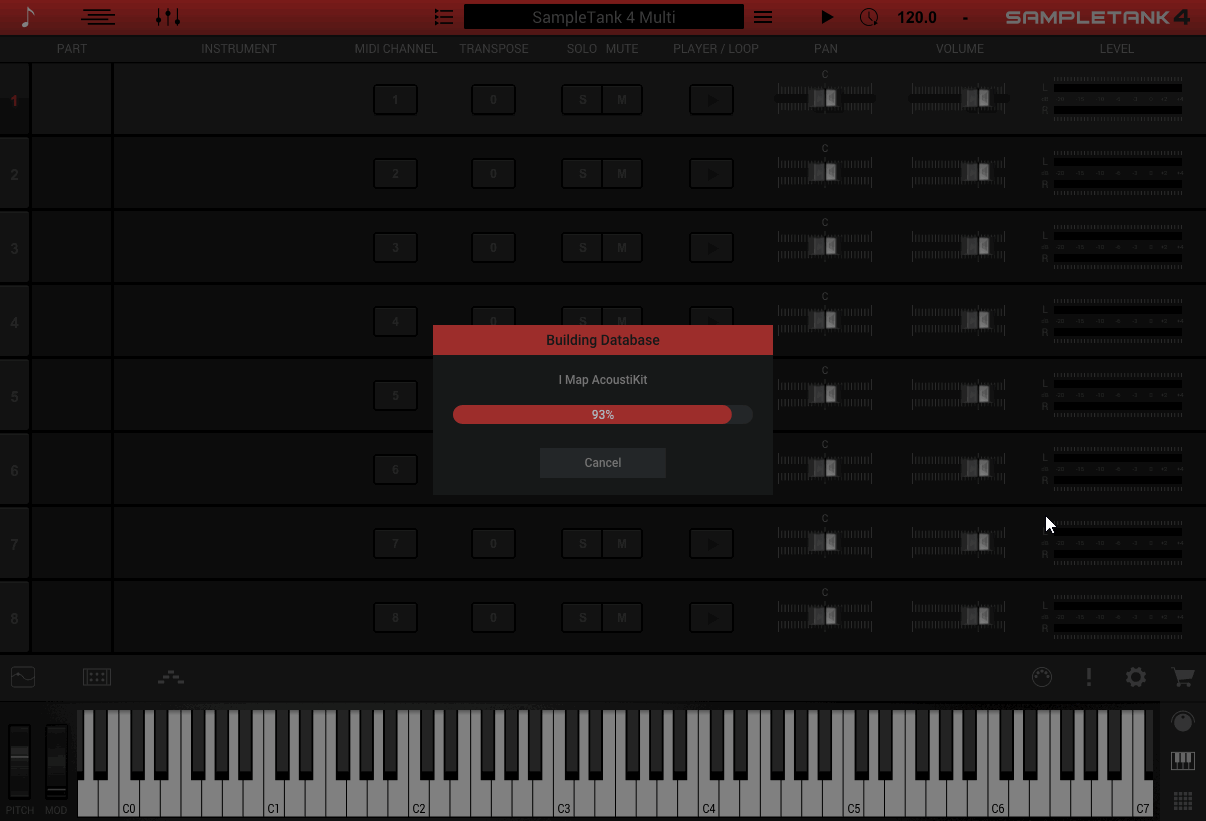Click the volume slider of part 1

click(976, 98)
